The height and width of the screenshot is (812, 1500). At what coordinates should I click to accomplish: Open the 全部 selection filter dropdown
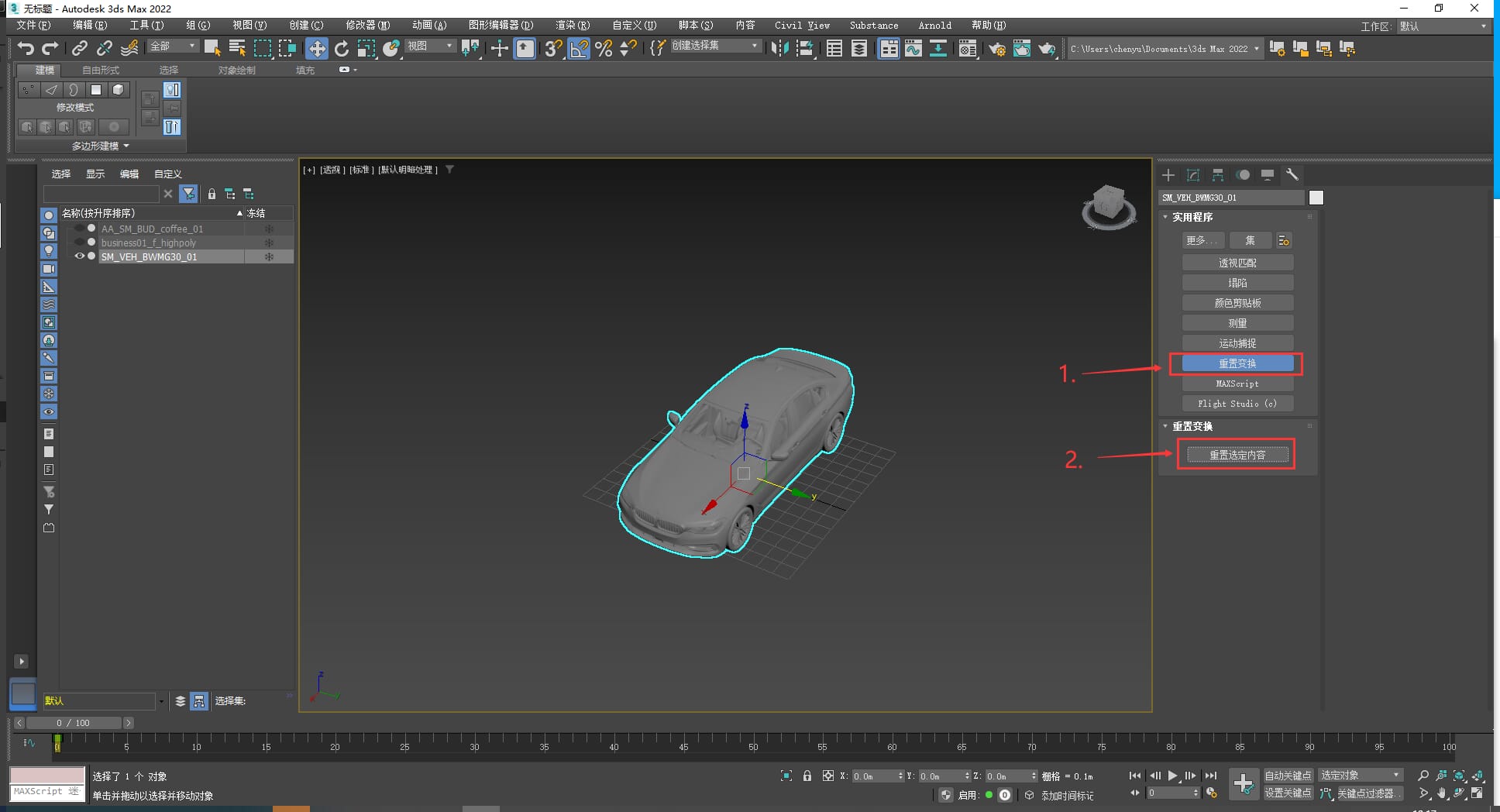tap(174, 46)
